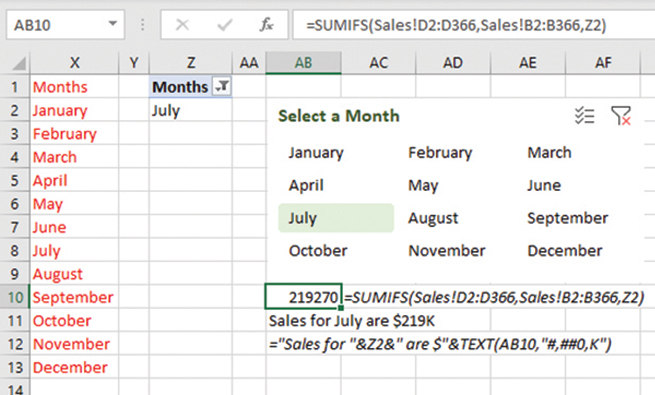Open the Months filter dropdown button
655x395 pixels.
(x=222, y=86)
